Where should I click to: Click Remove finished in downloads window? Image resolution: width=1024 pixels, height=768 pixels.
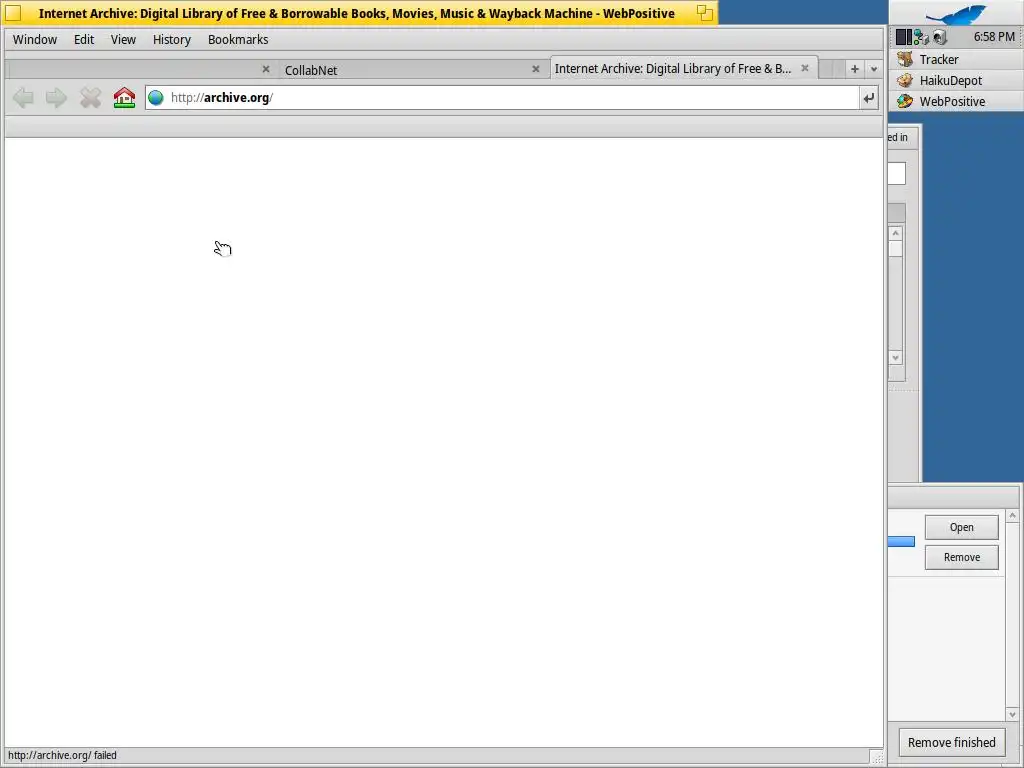[952, 743]
